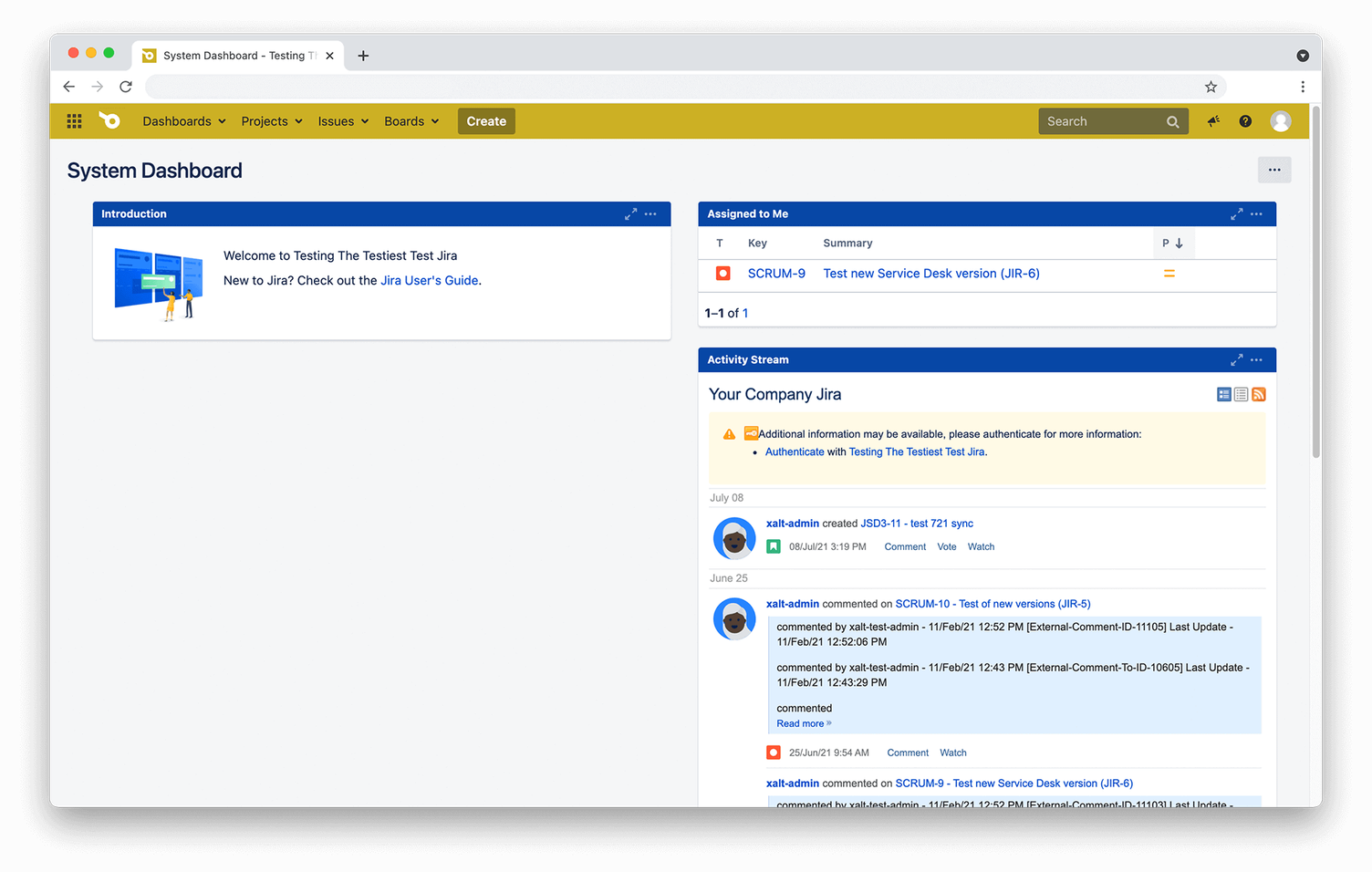Viewport: 1372px width, 872px height.
Task: Bookmark this page with the star icon
Action: tap(1211, 87)
